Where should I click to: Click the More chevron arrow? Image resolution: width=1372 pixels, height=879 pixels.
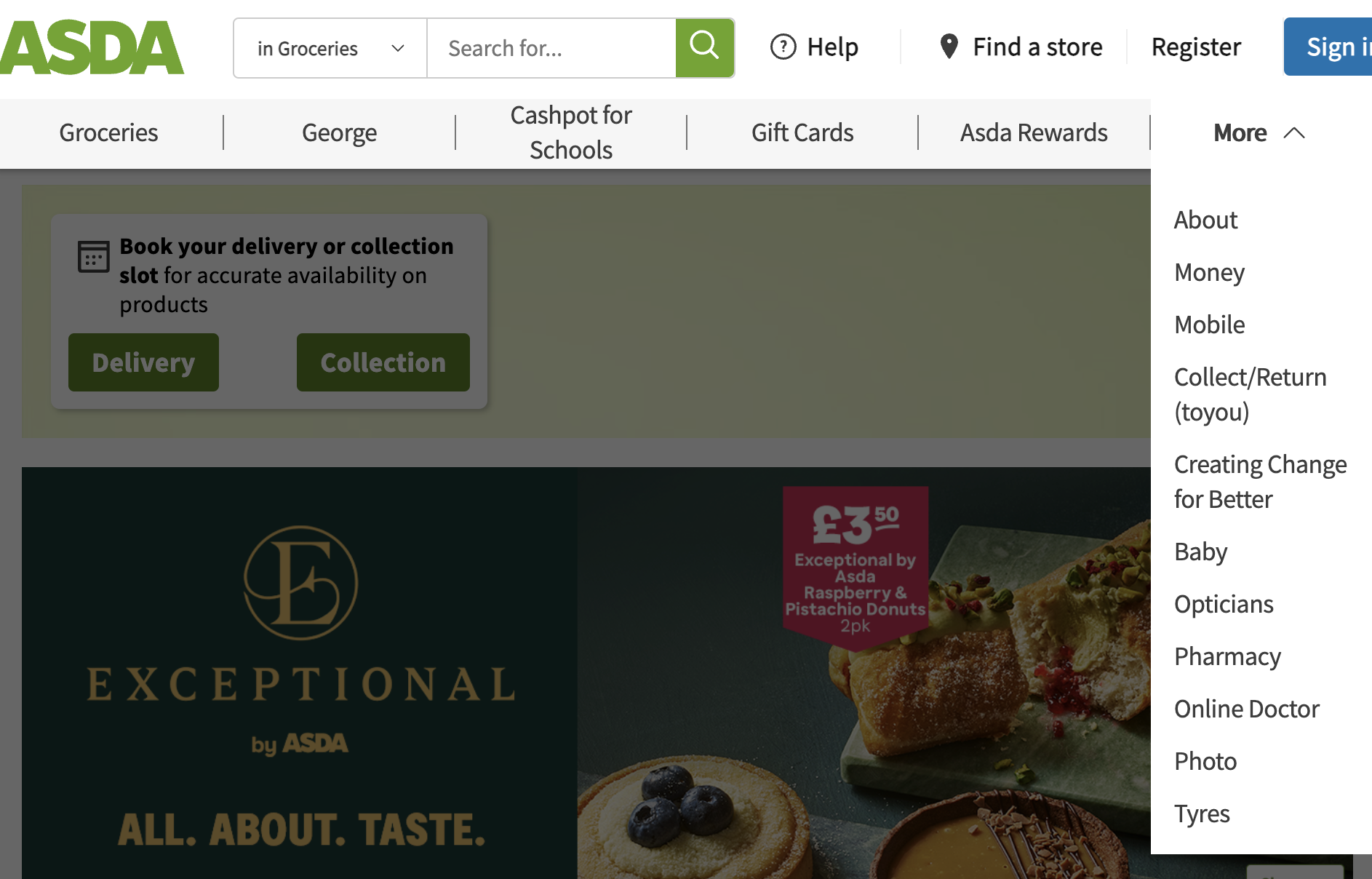tap(1294, 133)
